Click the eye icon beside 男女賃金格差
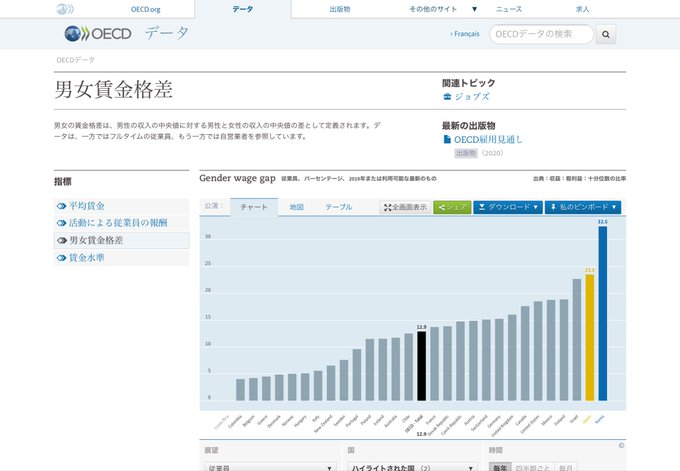 click(x=62, y=240)
